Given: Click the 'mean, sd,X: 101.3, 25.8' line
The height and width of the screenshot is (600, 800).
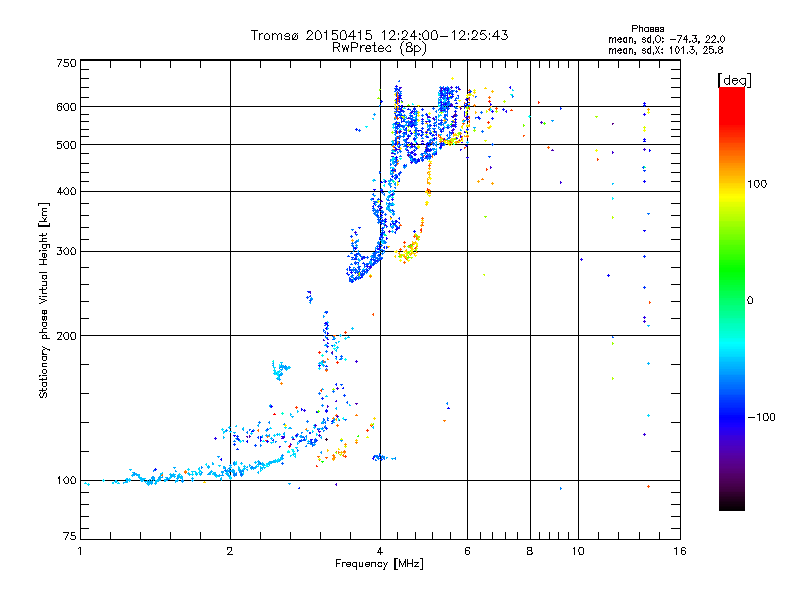Looking at the screenshot, I should (665, 50).
